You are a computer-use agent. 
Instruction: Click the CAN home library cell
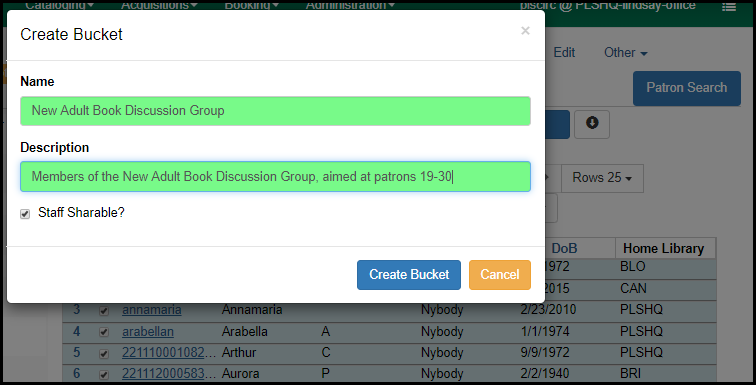tap(633, 289)
